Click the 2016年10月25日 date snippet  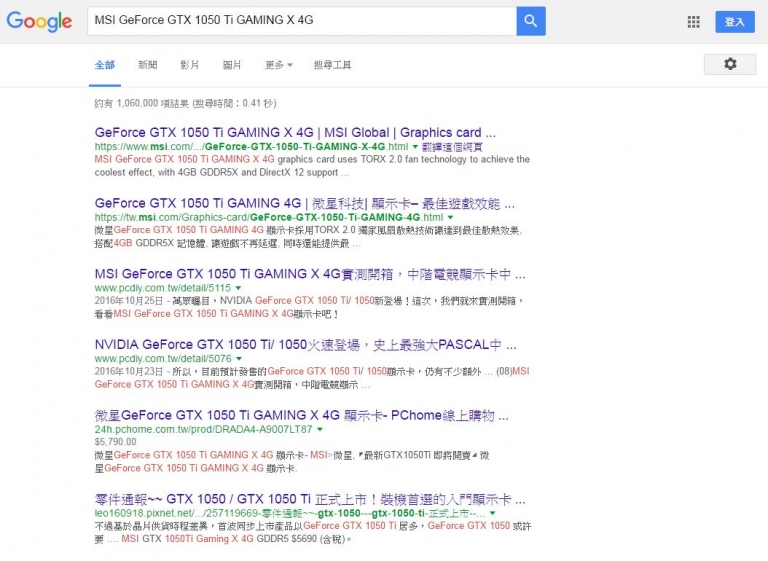(x=129, y=301)
